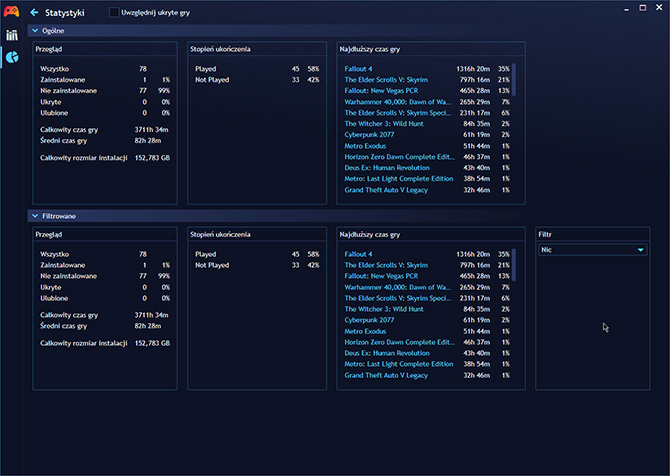Image resolution: width=670 pixels, height=476 pixels.
Task: Open the library view from the sidebar
Action: click(12, 35)
